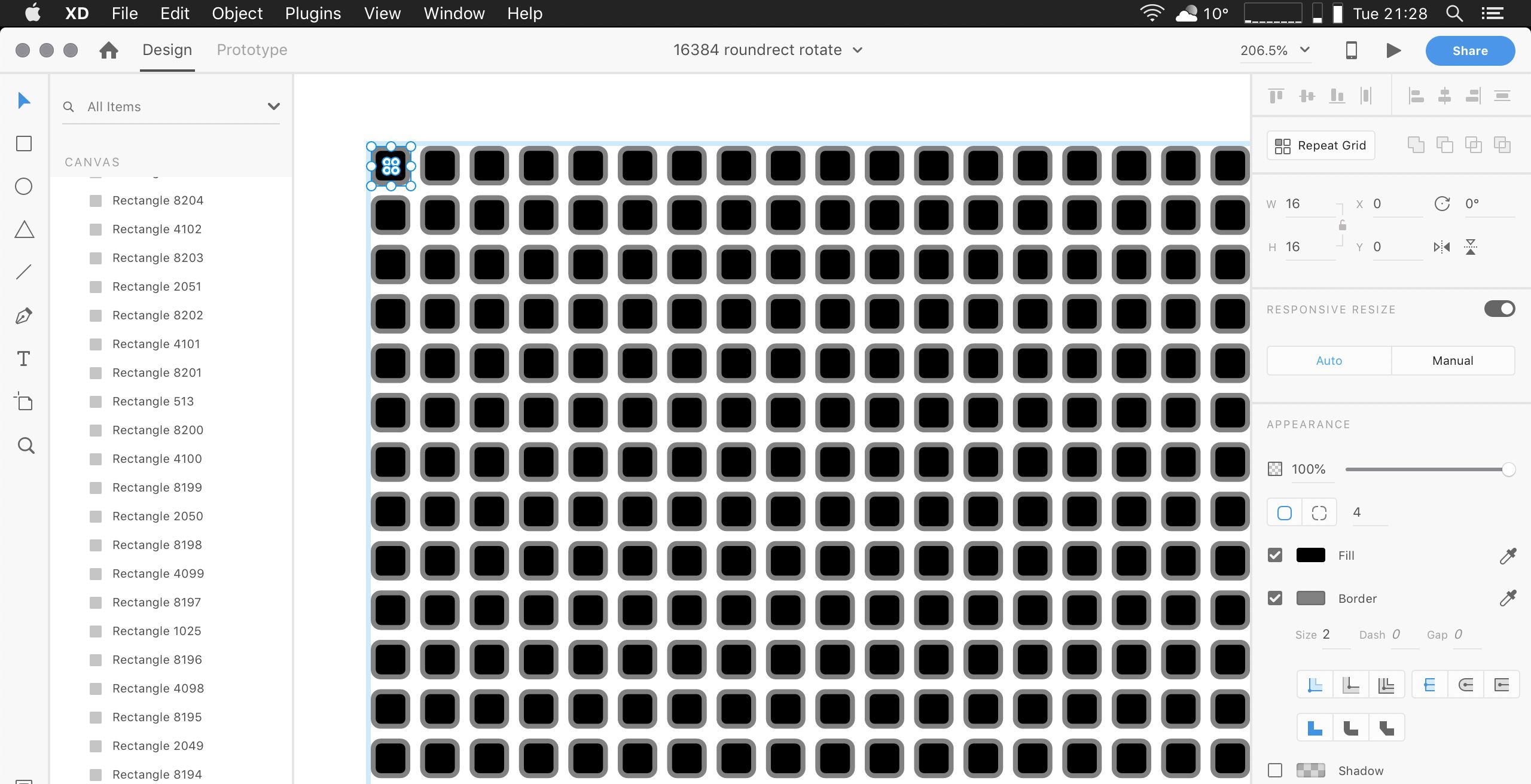Click the Share button
This screenshot has width=1531, height=784.
coord(1469,51)
